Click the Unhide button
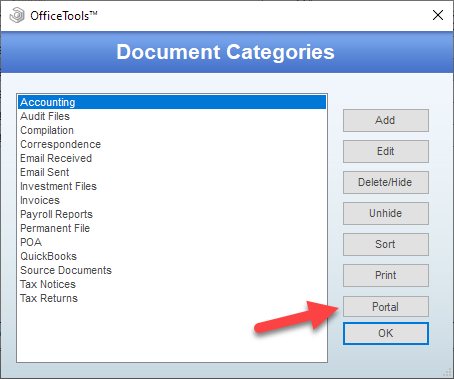This screenshot has height=379, width=454. pos(386,213)
